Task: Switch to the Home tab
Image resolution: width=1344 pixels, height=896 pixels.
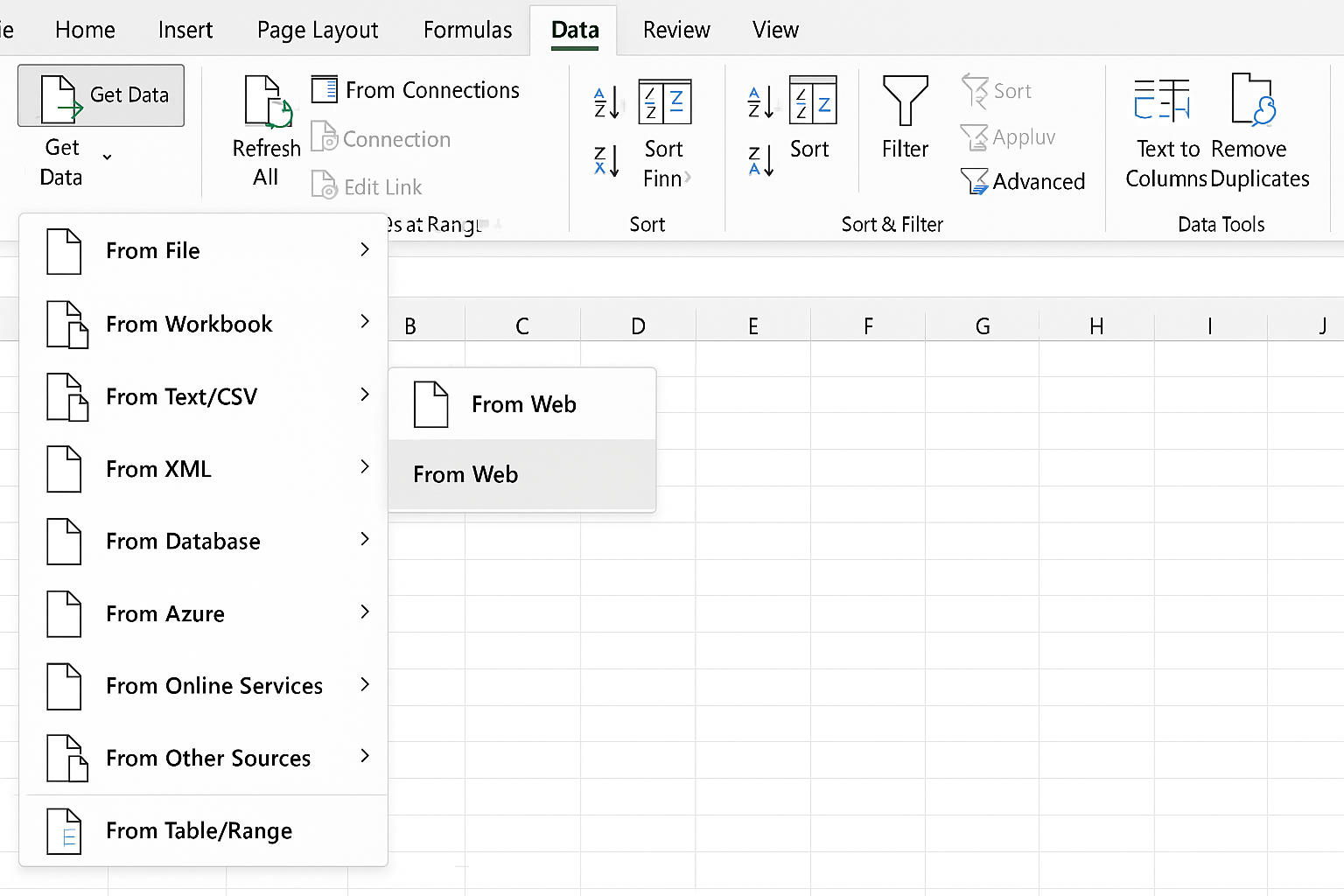Action: click(85, 30)
